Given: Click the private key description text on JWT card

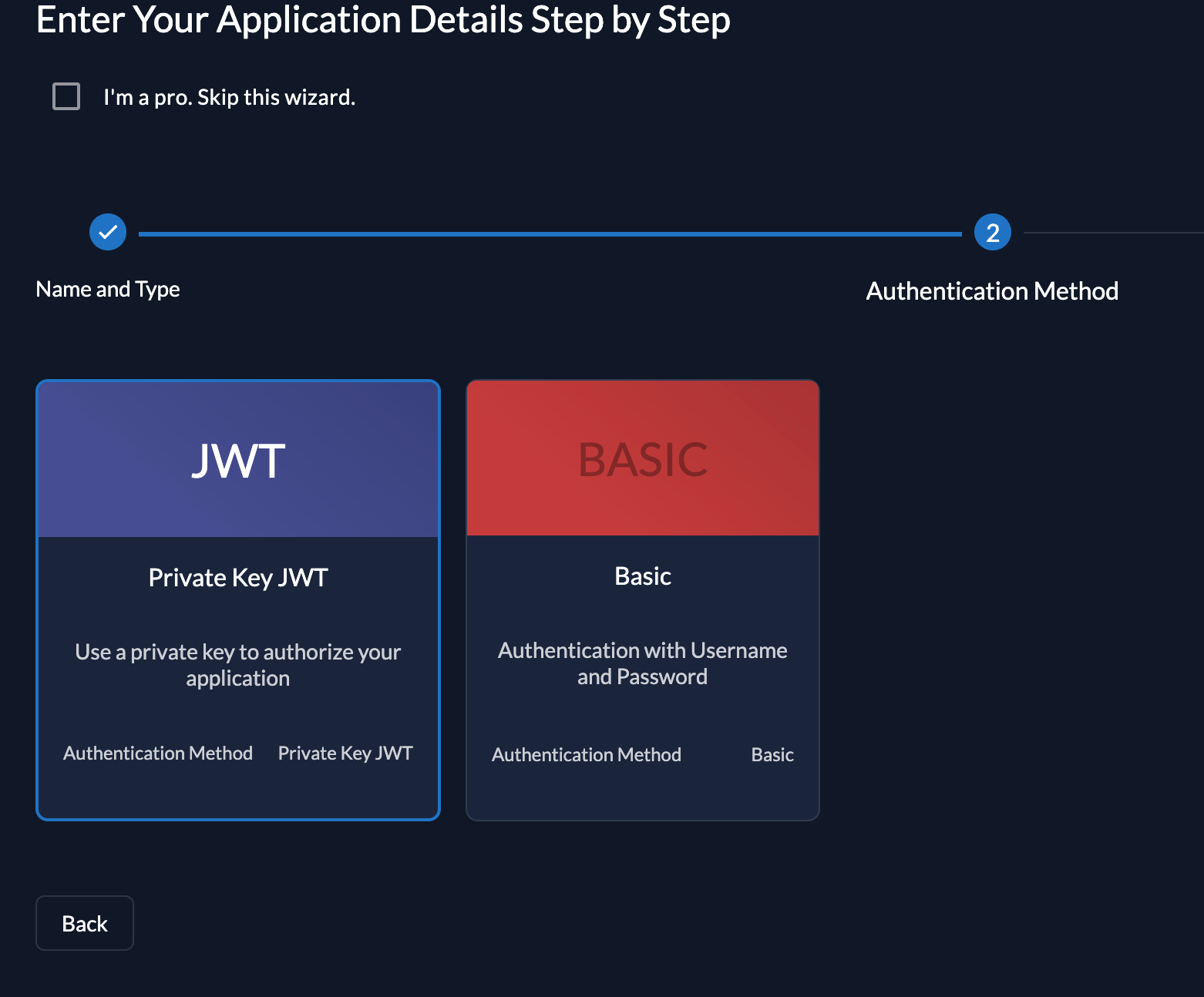Looking at the screenshot, I should pyautogui.click(x=237, y=664).
